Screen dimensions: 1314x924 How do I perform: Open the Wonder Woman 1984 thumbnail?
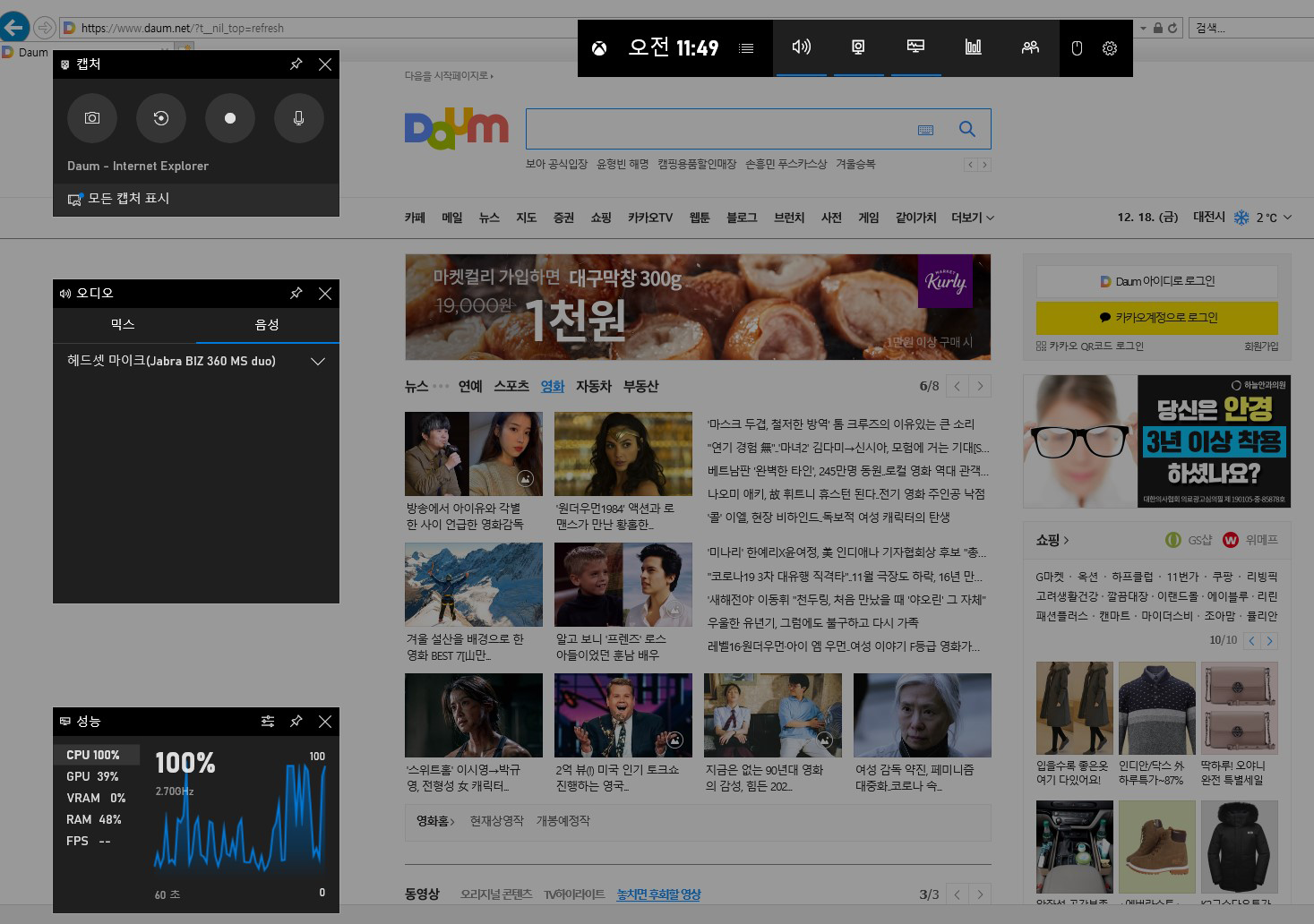623,454
